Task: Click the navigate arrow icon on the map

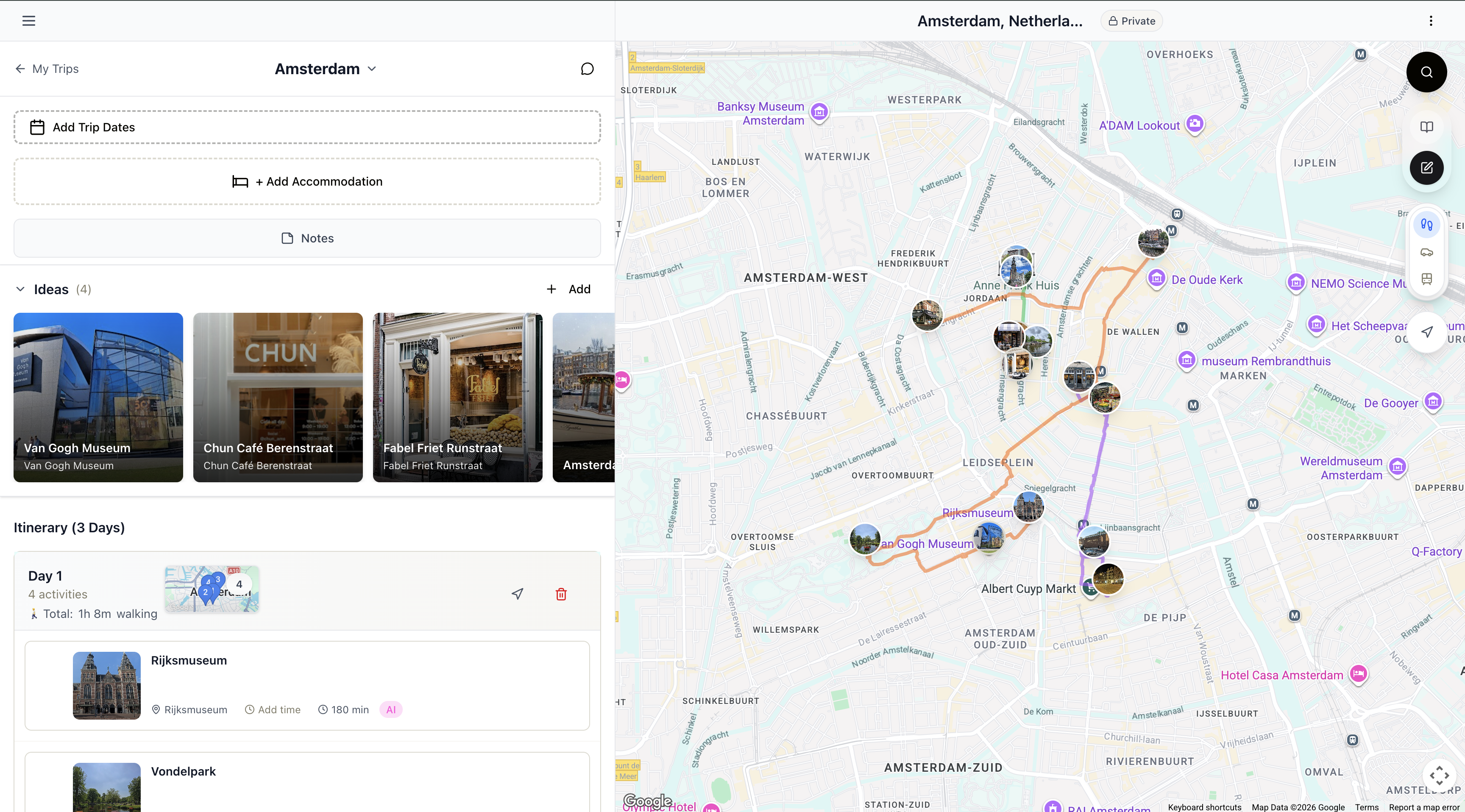Action: pyautogui.click(x=1426, y=332)
